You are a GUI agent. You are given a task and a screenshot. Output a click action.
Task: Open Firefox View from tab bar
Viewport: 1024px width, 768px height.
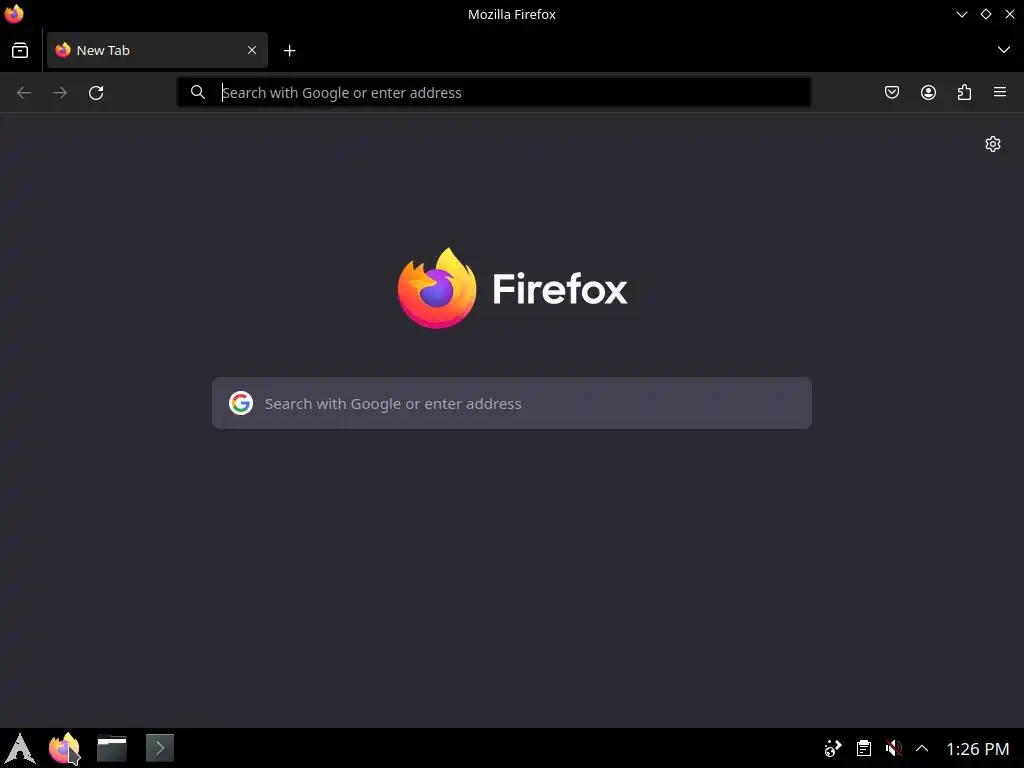tap(20, 50)
